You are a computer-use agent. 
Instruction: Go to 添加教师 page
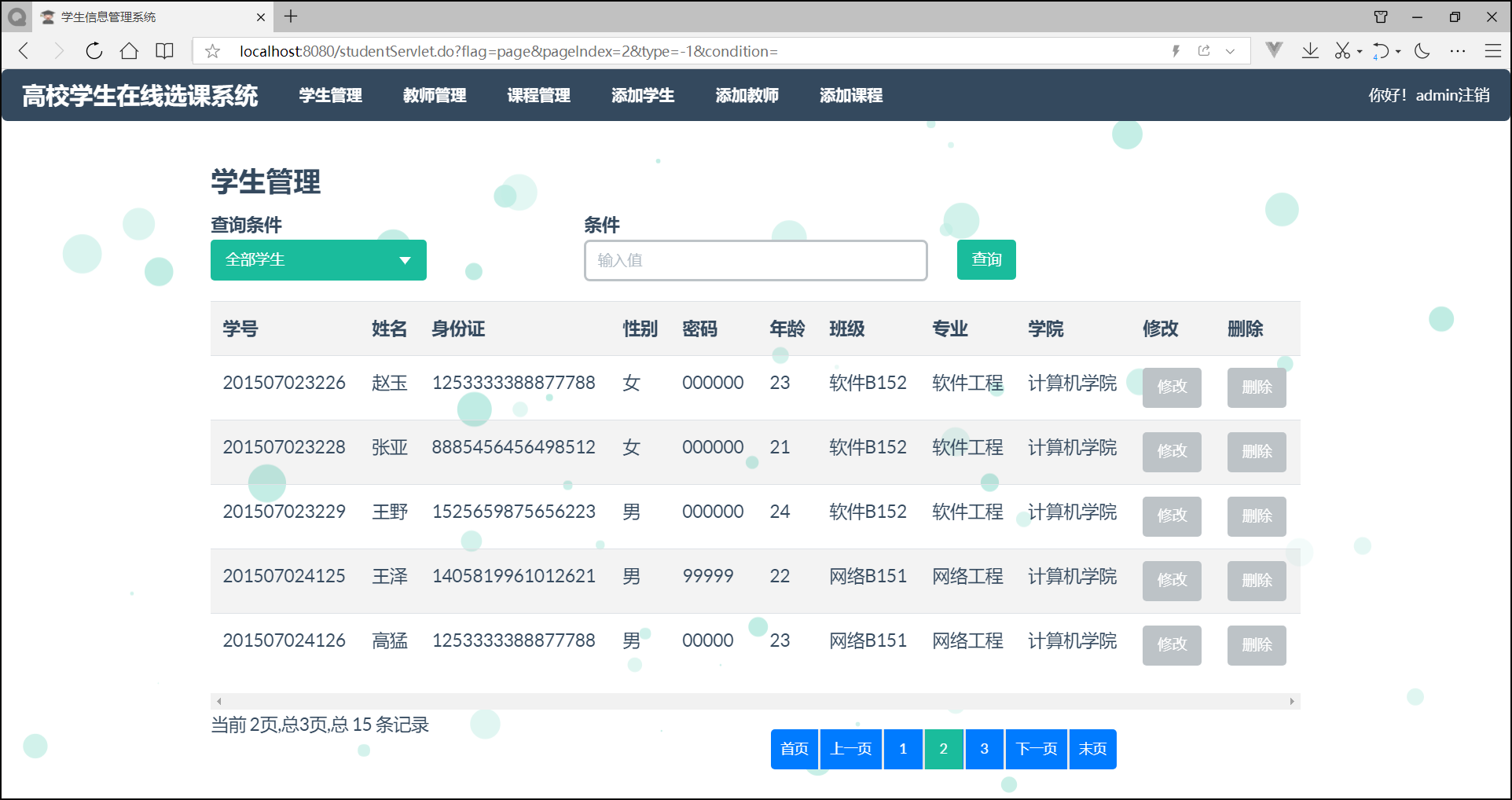point(747,96)
